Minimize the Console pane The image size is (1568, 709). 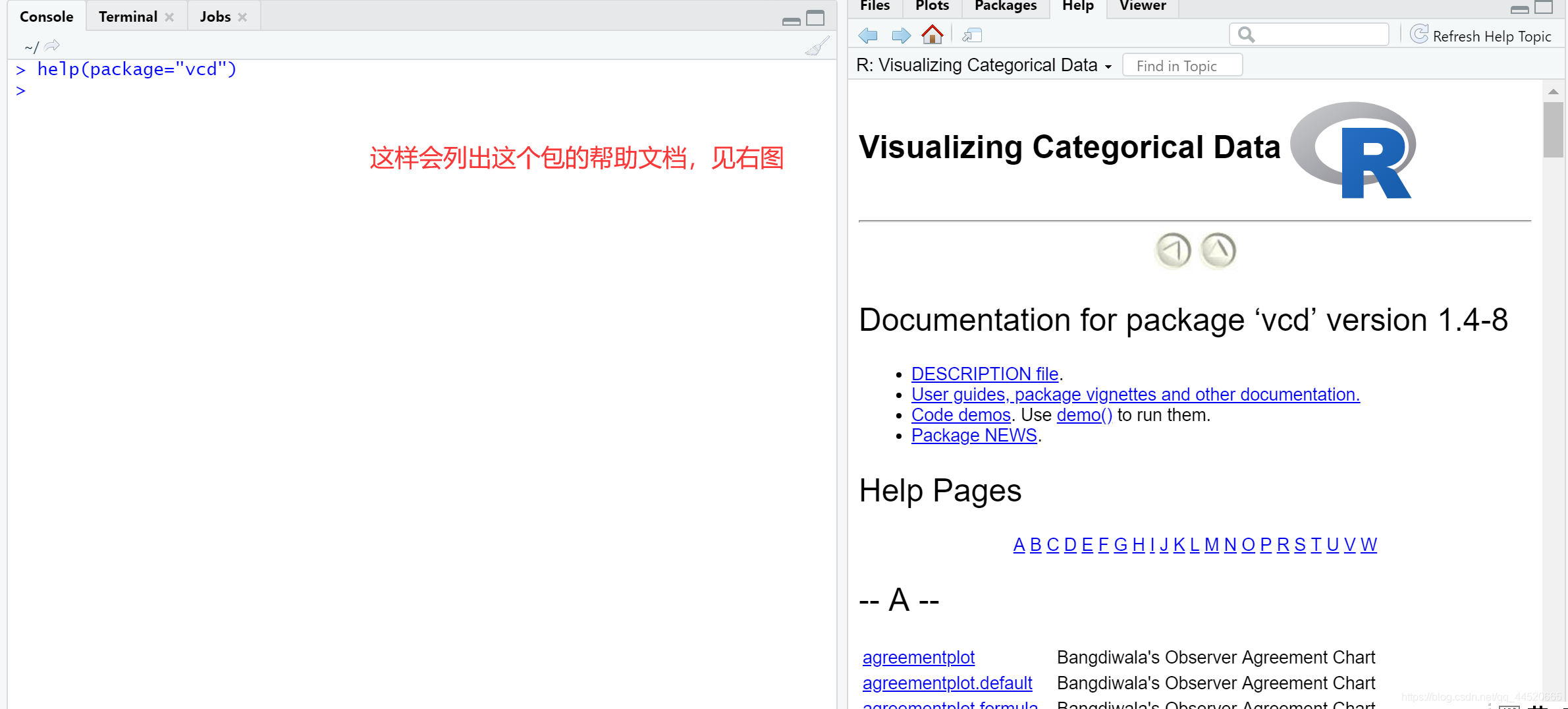[x=792, y=21]
